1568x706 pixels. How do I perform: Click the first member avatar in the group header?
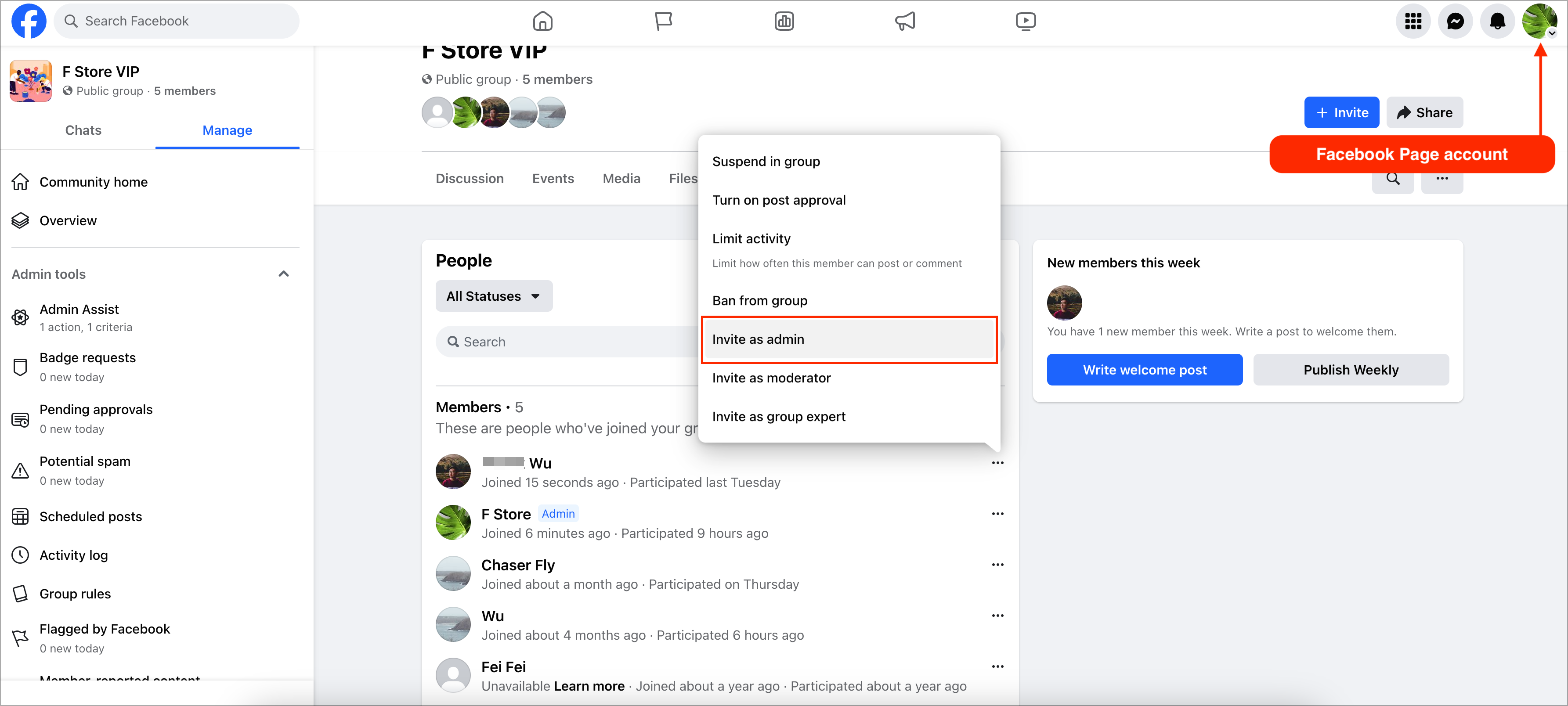coord(437,112)
